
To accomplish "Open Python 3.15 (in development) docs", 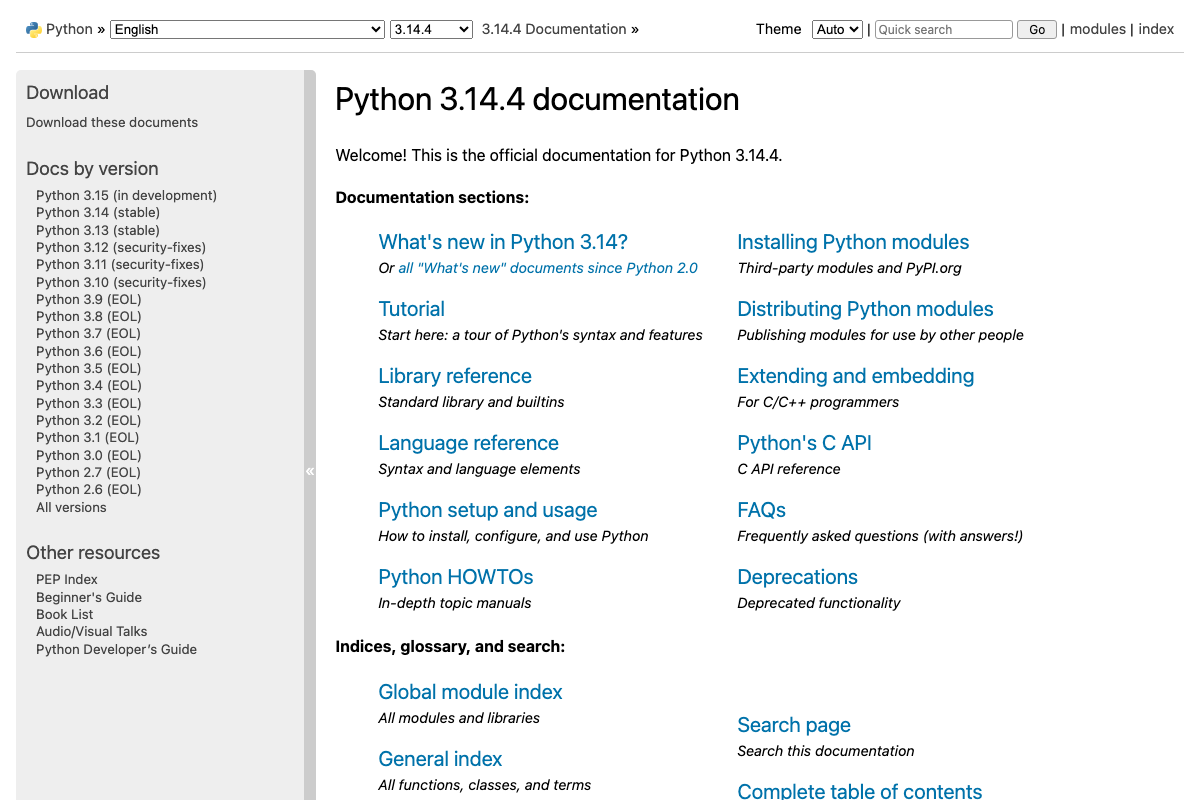I will pyautogui.click(x=126, y=195).
